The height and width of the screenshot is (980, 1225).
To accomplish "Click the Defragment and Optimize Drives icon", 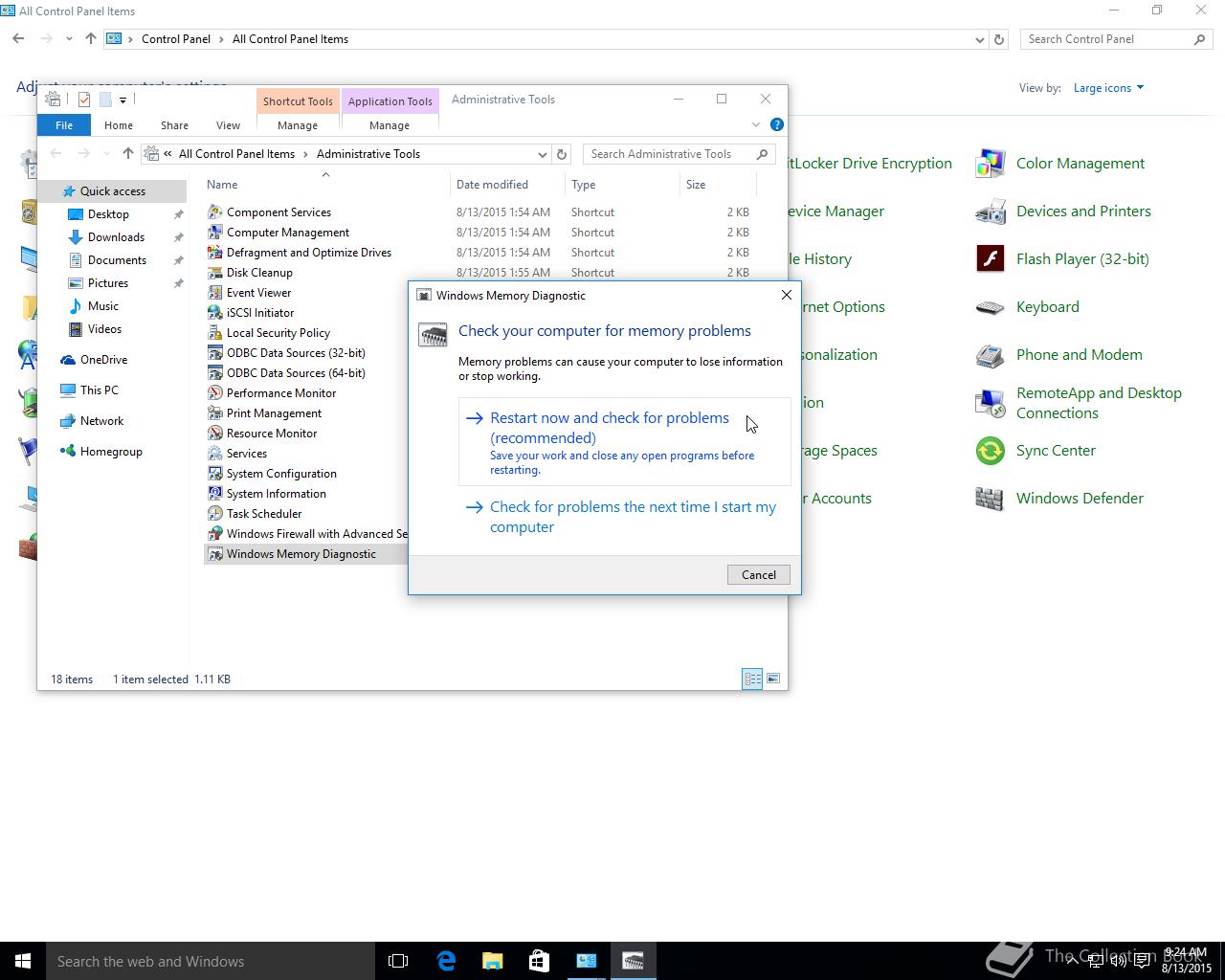I will (x=215, y=253).
